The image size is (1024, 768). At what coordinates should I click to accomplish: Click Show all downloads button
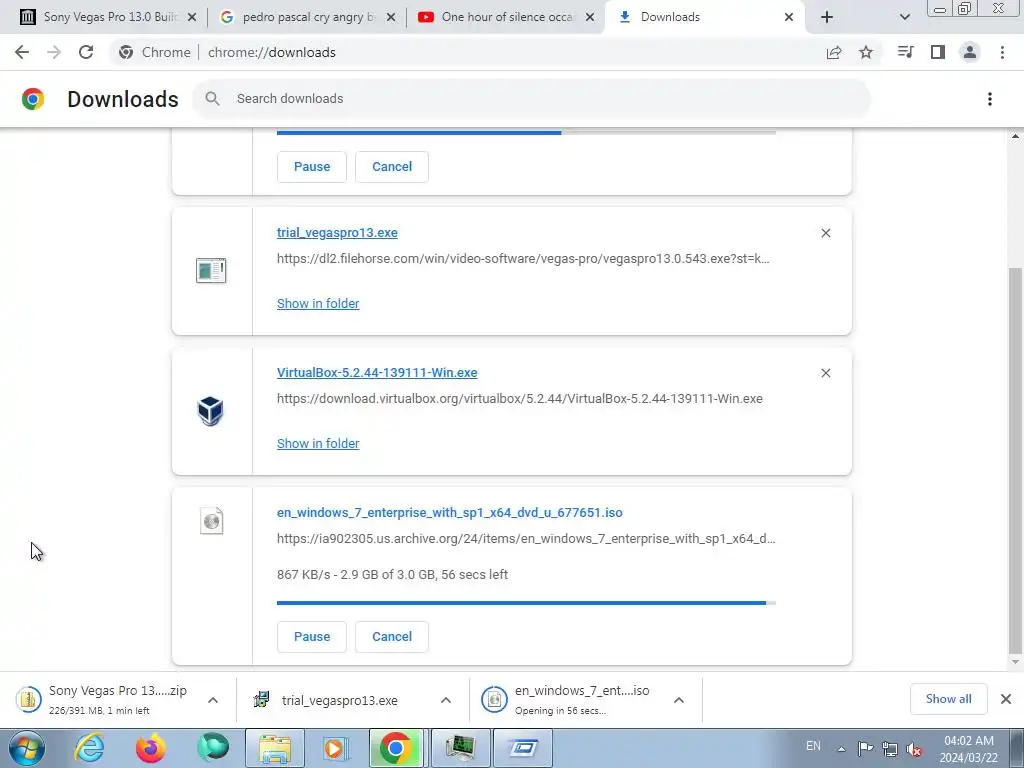948,699
